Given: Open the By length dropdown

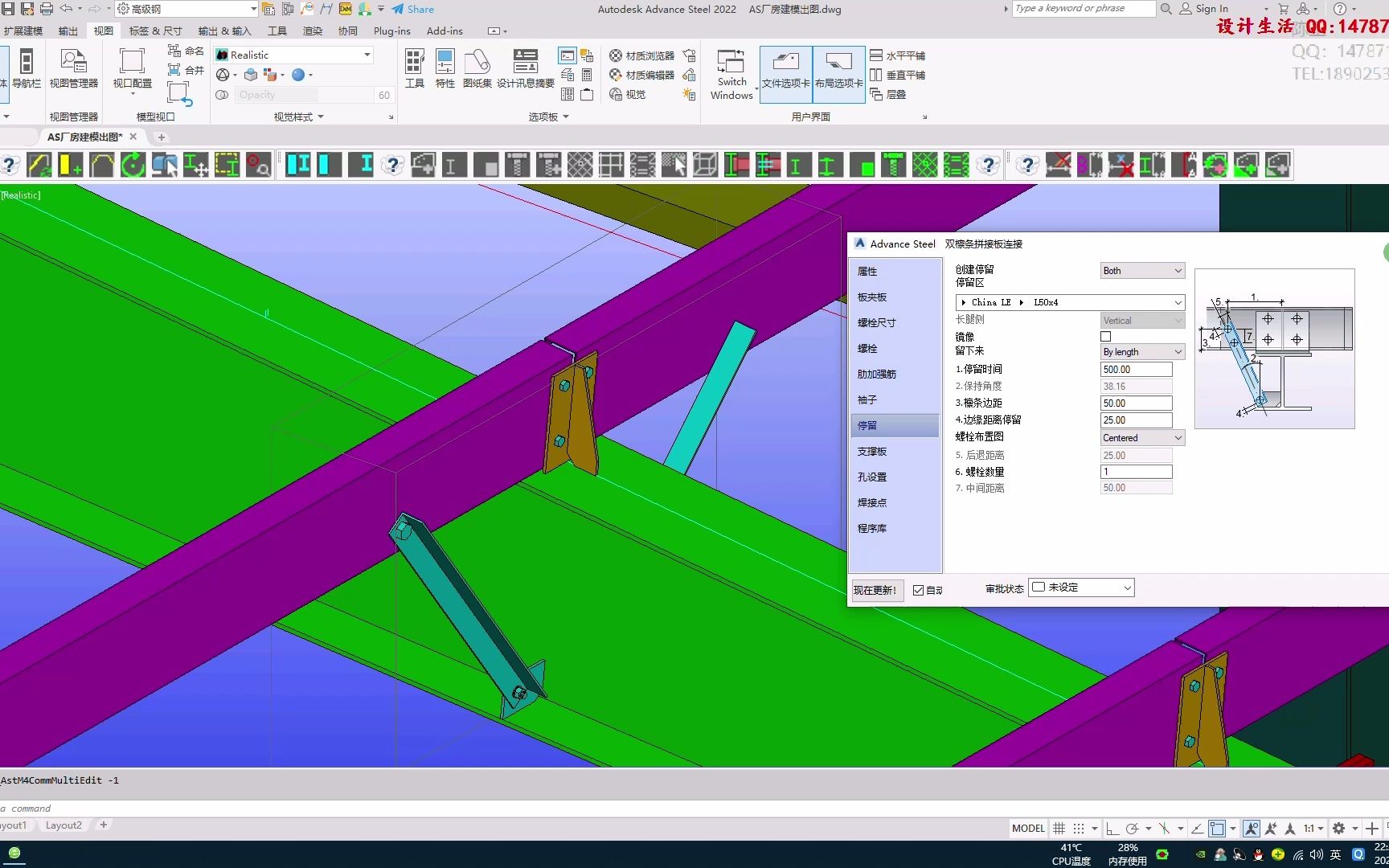Looking at the screenshot, I should pyautogui.click(x=1142, y=352).
